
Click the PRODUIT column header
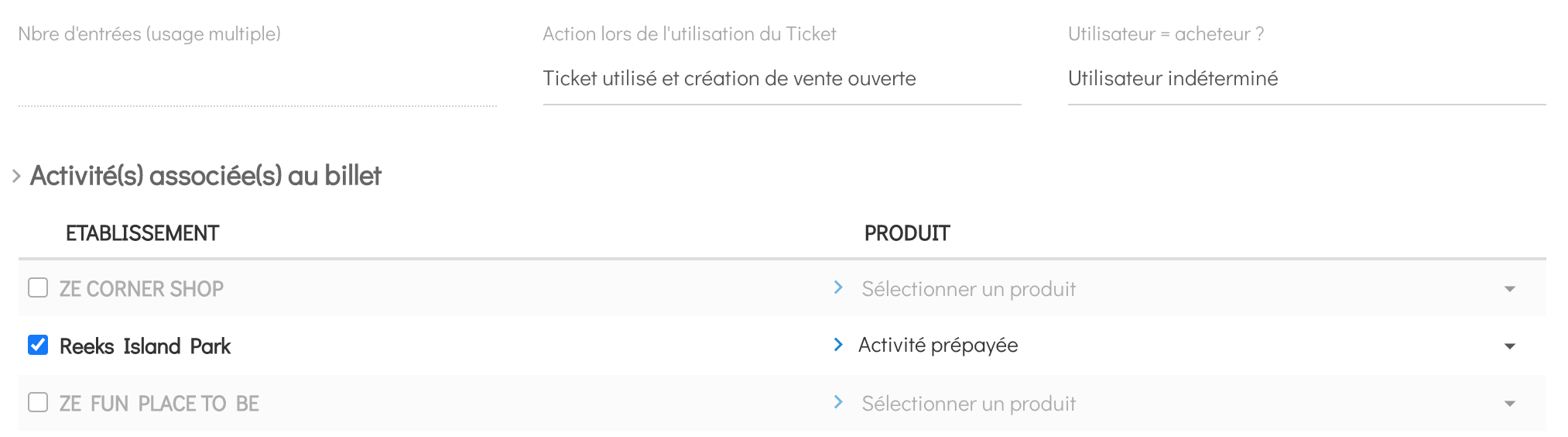pyautogui.click(x=907, y=233)
